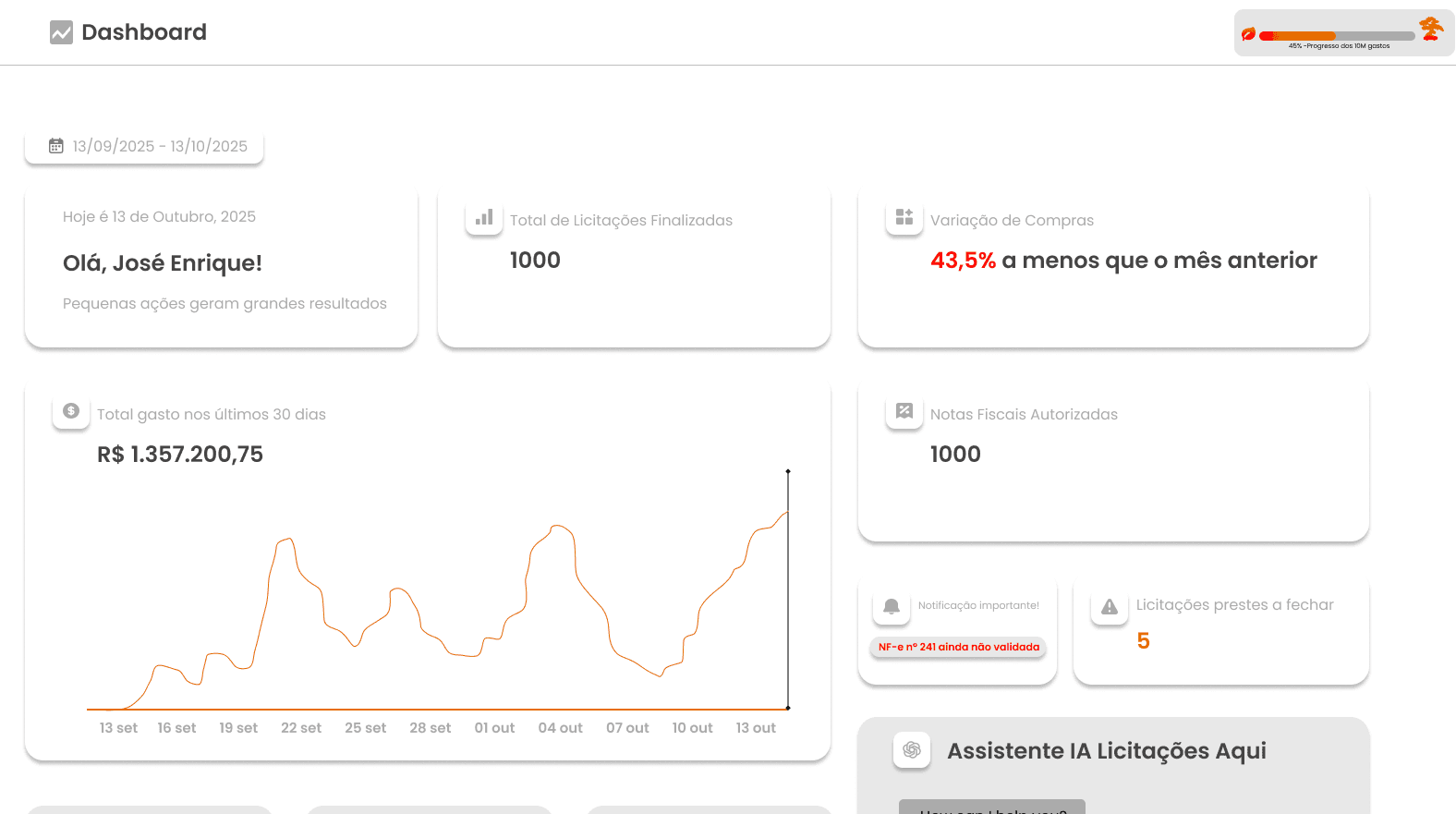
Task: Click the Dashboard page title
Action: pyautogui.click(x=144, y=32)
